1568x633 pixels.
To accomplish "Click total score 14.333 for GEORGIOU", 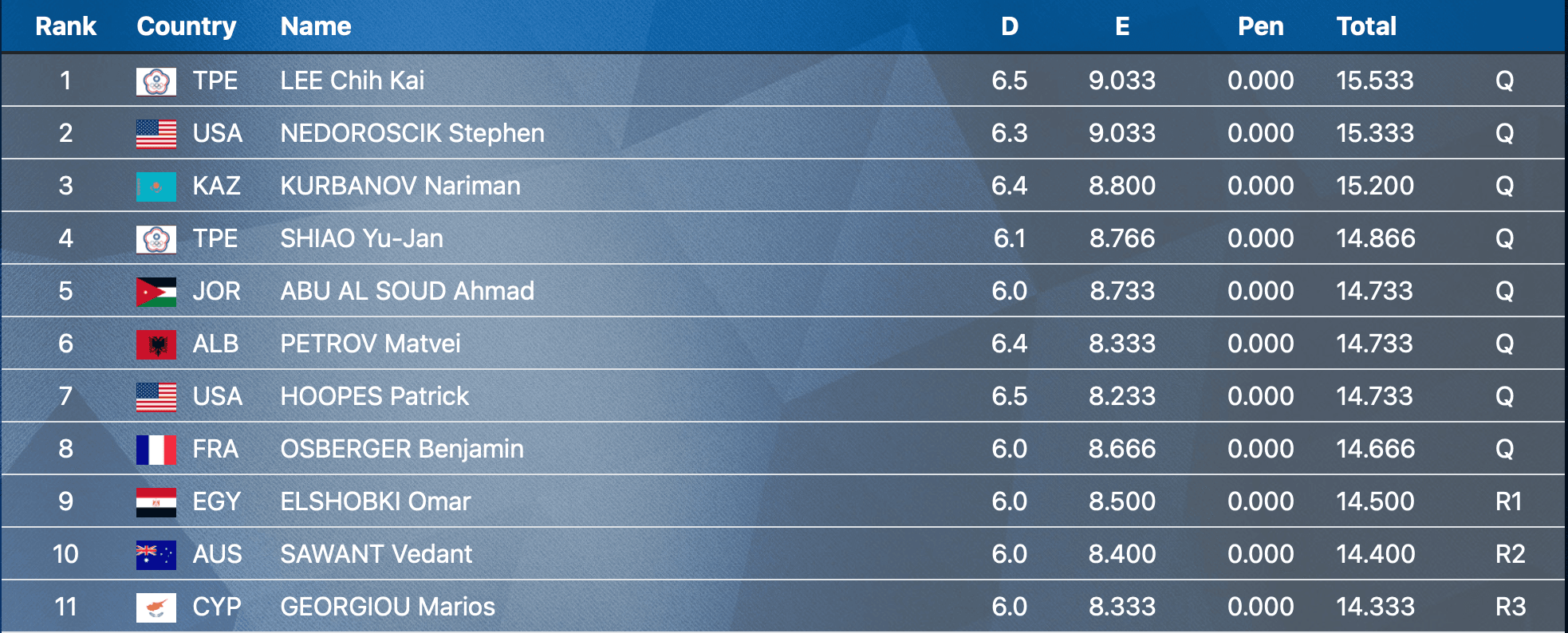I will coord(1375,607).
